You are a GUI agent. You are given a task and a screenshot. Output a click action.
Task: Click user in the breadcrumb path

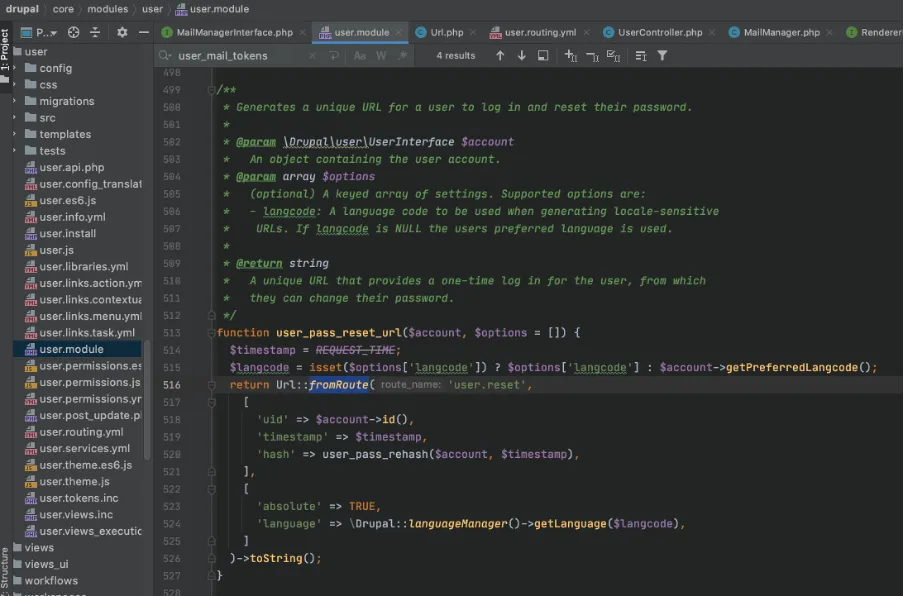152,9
